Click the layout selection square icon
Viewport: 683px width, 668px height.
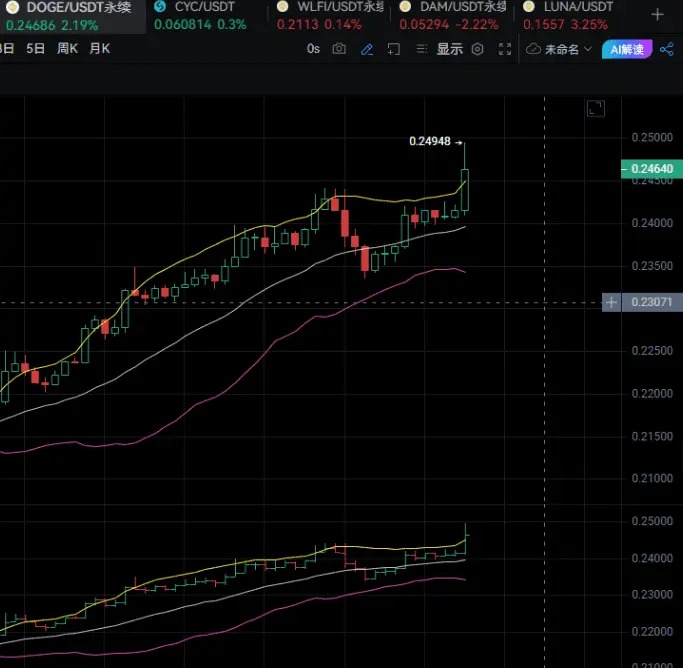[394, 49]
